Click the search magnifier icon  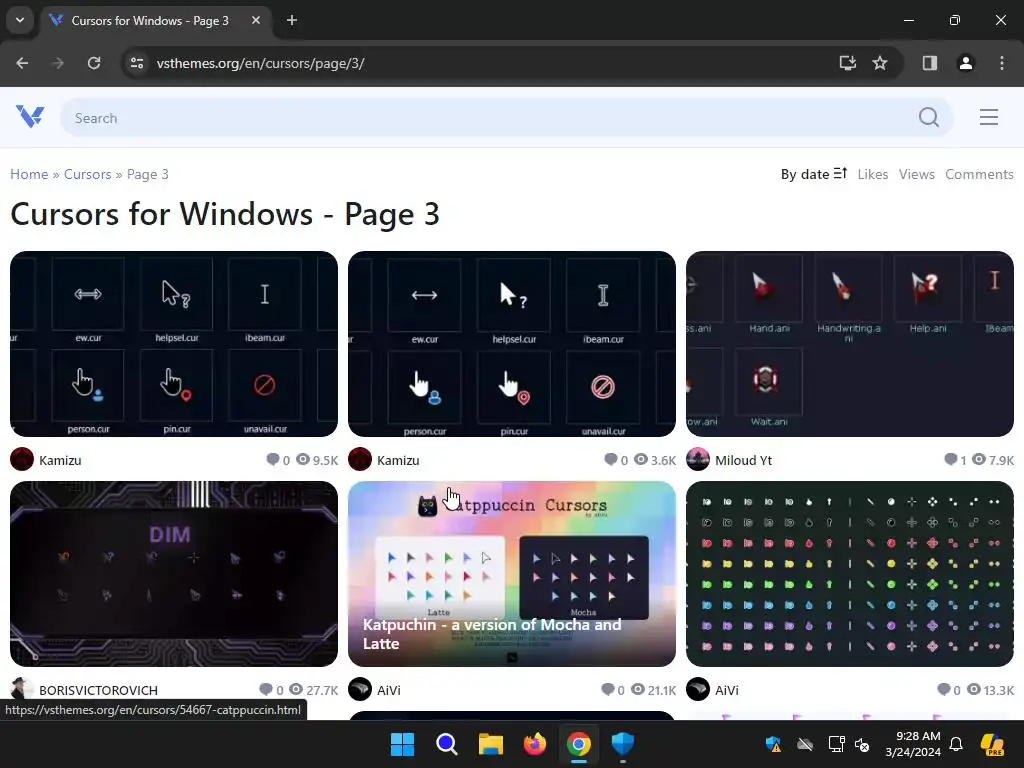pyautogui.click(x=929, y=118)
